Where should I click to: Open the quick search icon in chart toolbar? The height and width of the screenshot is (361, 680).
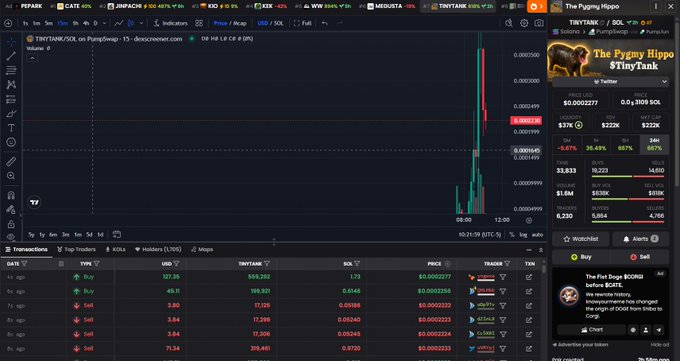point(509,23)
